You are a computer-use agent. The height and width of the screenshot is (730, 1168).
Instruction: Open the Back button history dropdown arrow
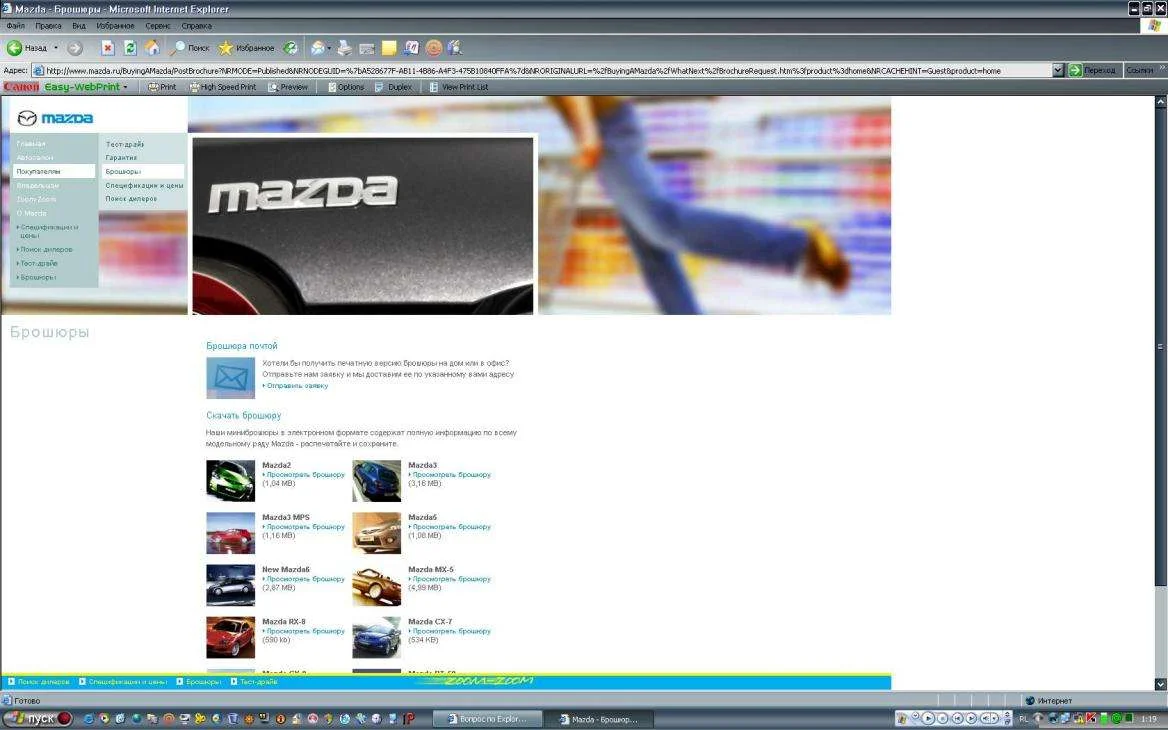(x=56, y=48)
